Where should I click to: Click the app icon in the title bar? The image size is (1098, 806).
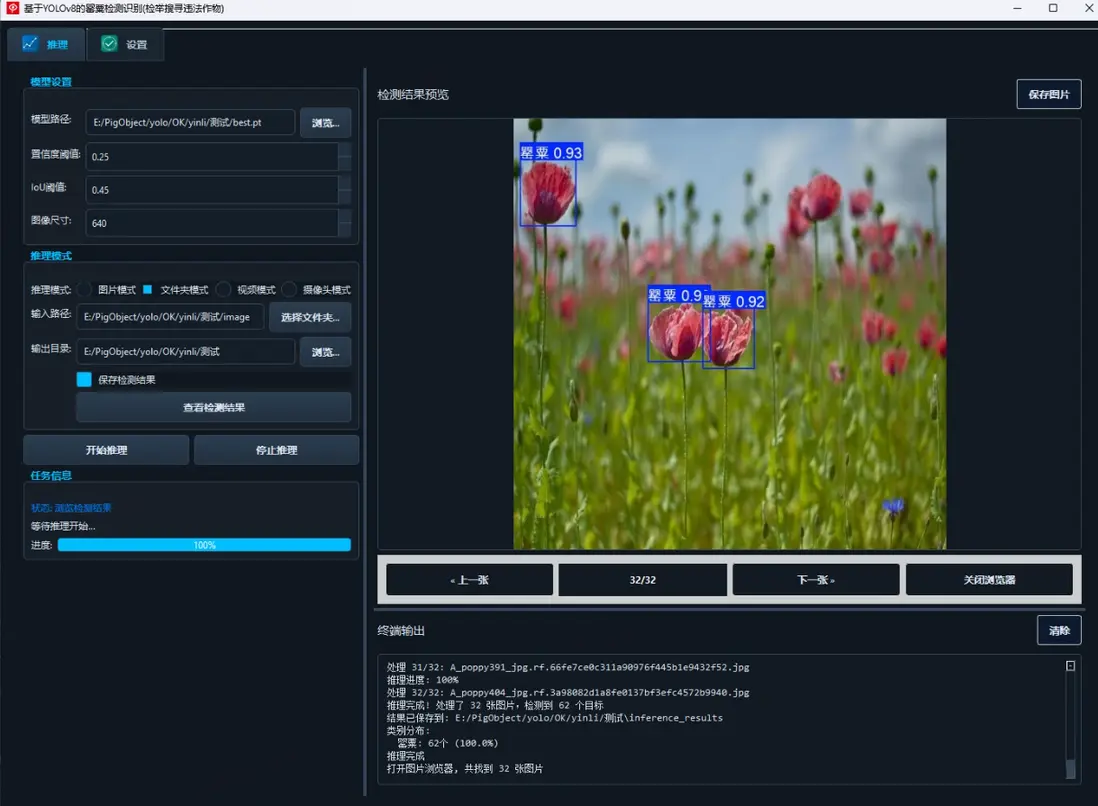point(12,8)
